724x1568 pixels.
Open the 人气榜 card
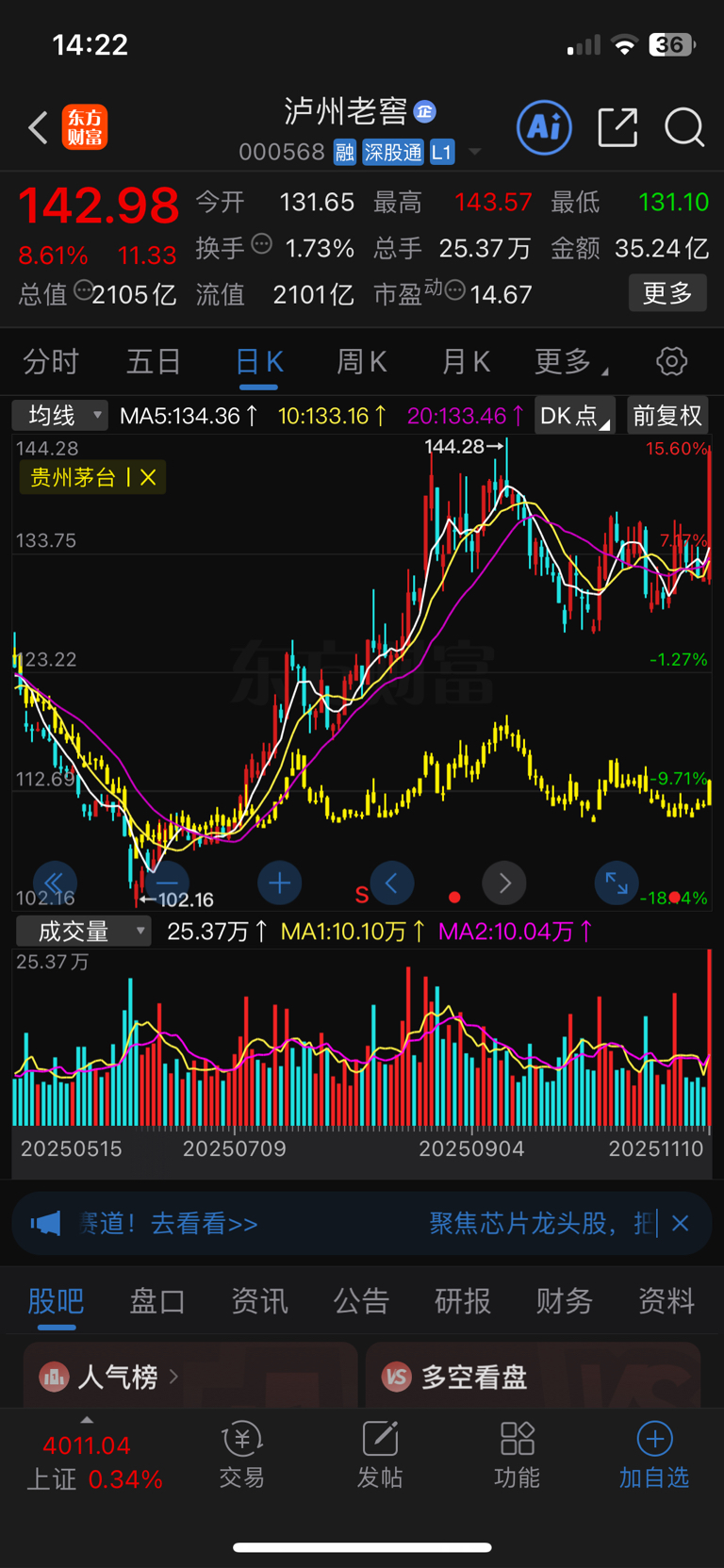coord(190,1377)
